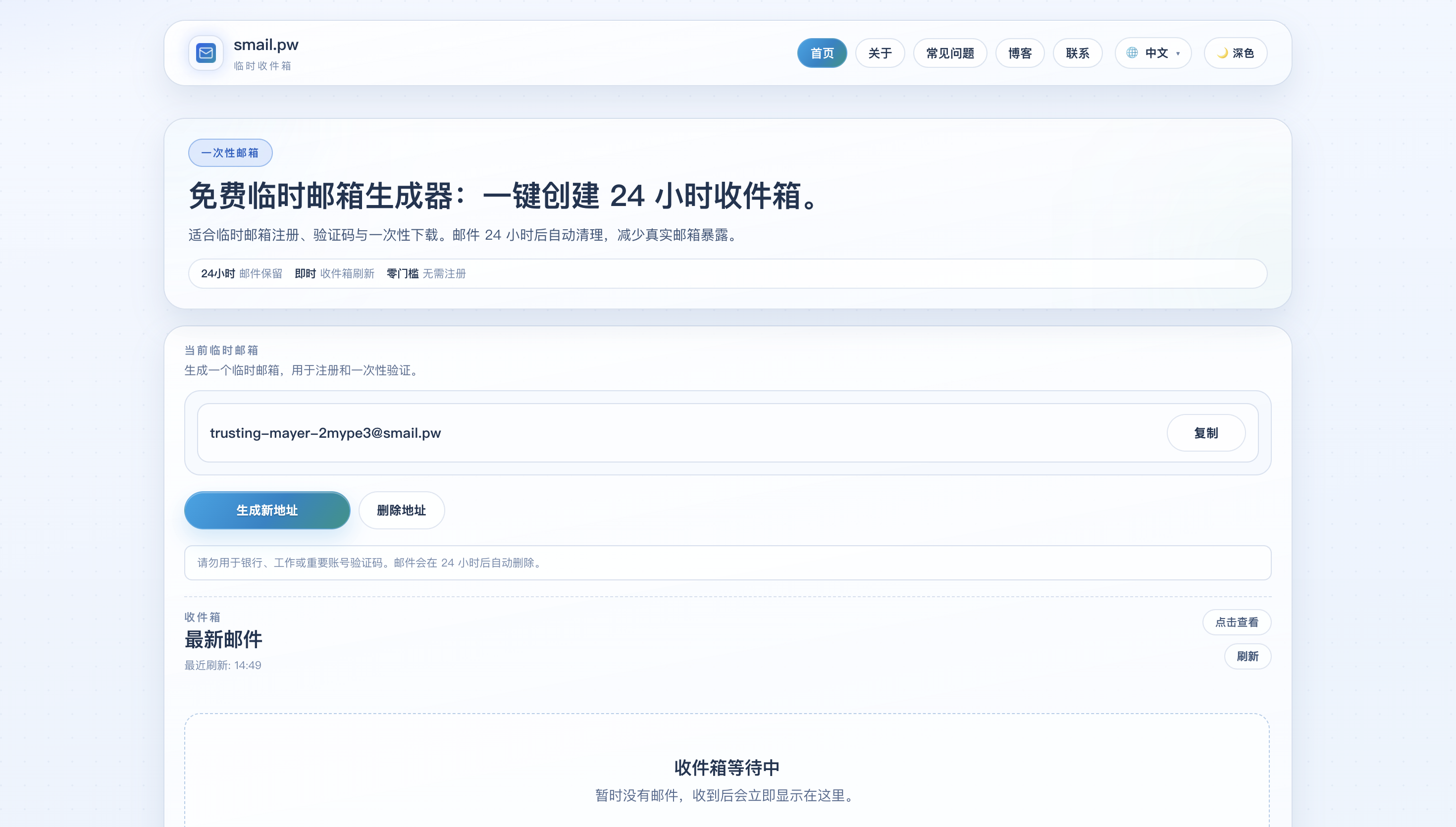Expand the 中文 language dropdown
This screenshot has height=827, width=1456.
pyautogui.click(x=1153, y=53)
